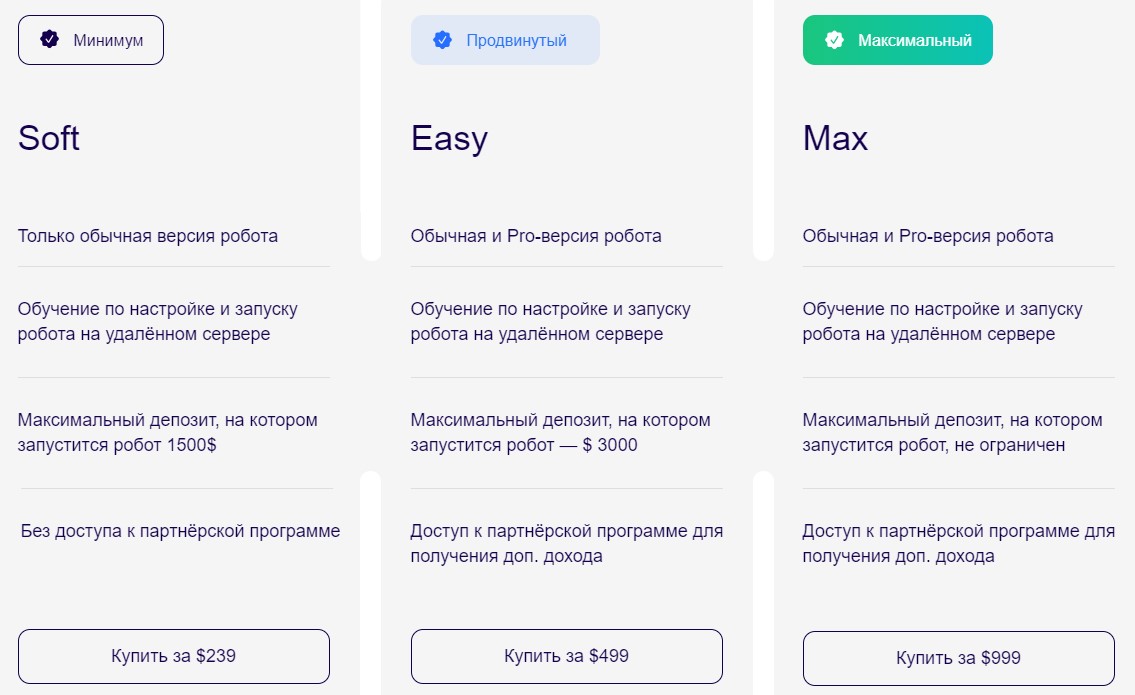This screenshot has width=1135, height=695.
Task: Click 'Только обычная версия робота' text
Action: (148, 236)
